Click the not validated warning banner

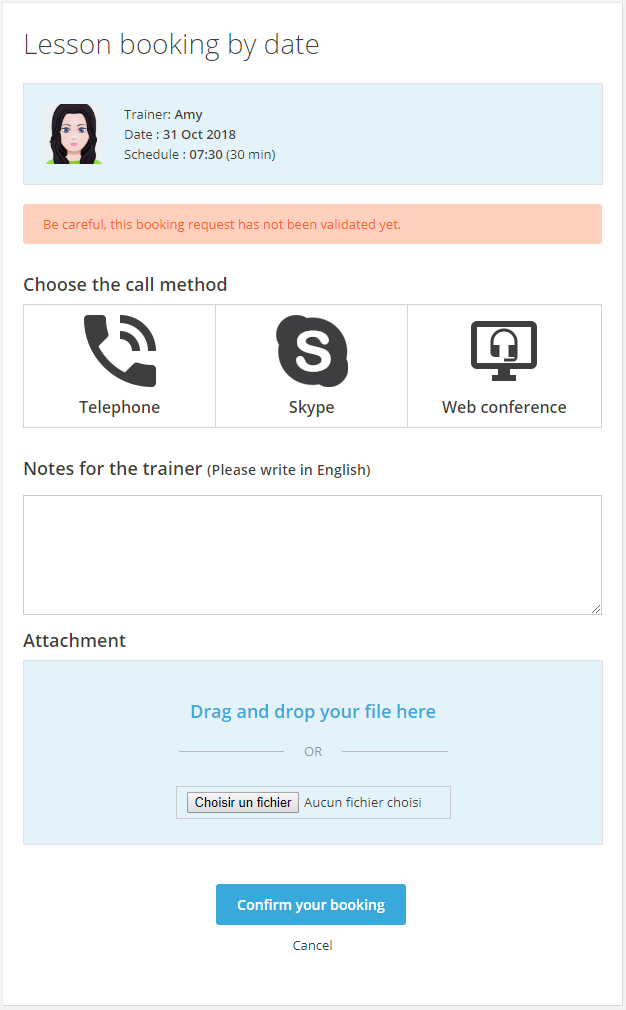click(312, 224)
